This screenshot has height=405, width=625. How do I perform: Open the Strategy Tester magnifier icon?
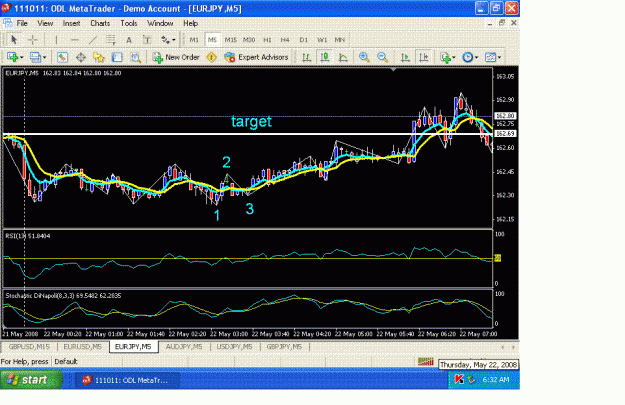pyautogui.click(x=136, y=57)
